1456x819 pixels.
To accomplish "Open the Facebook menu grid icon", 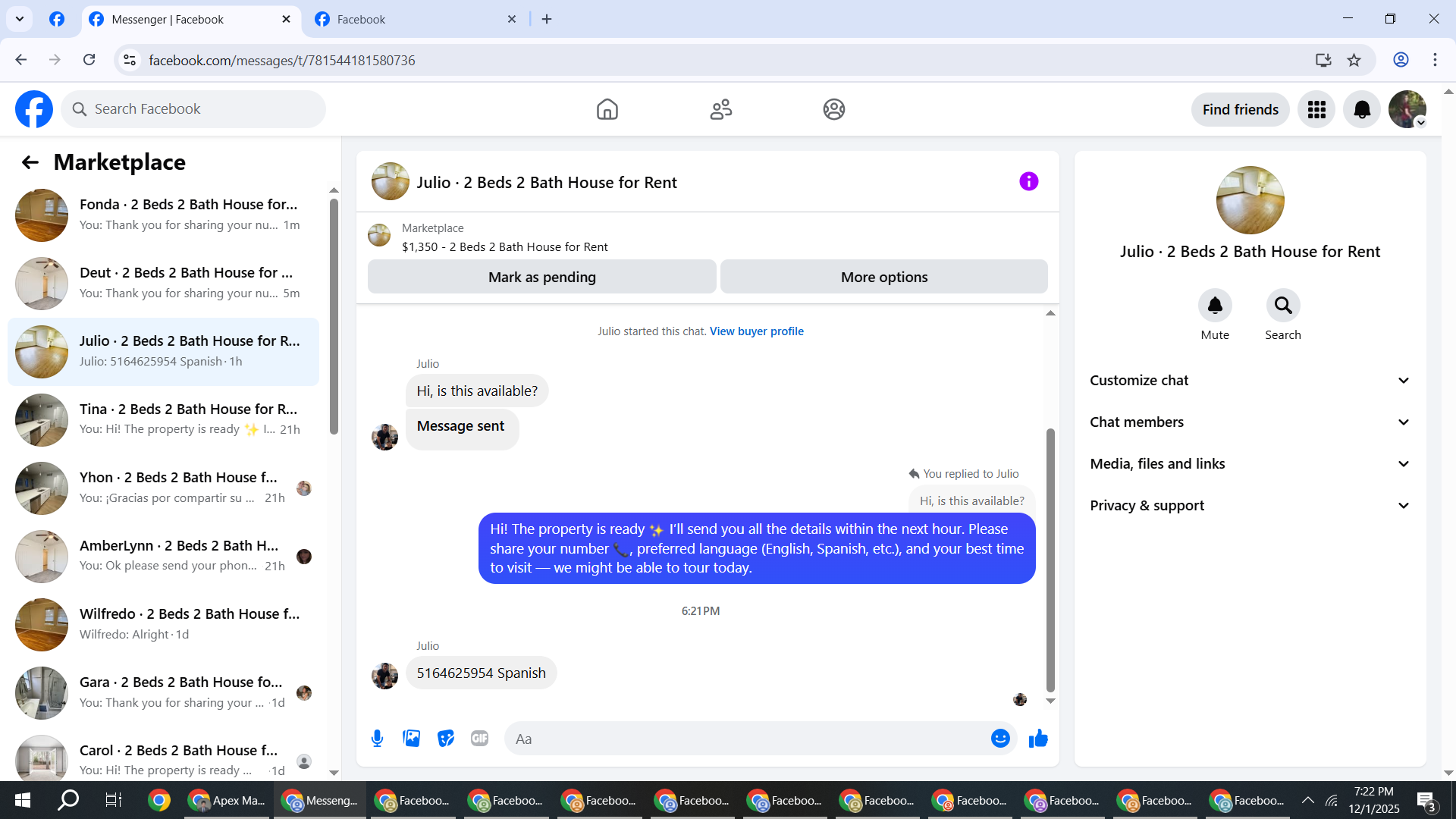I will (1316, 109).
